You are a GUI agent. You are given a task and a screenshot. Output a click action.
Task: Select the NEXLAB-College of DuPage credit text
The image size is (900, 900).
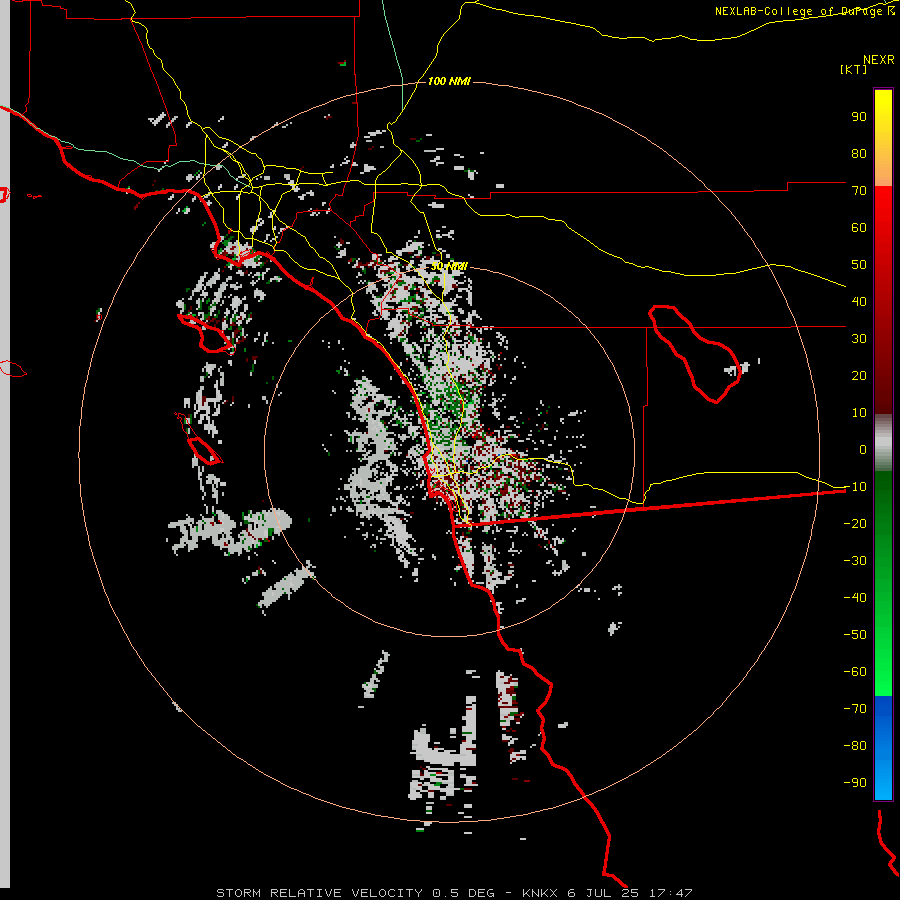[x=804, y=11]
